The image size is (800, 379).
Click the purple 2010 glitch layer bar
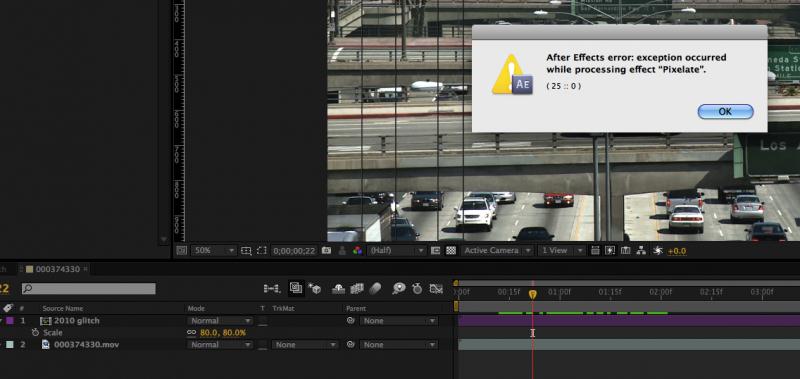point(629,320)
